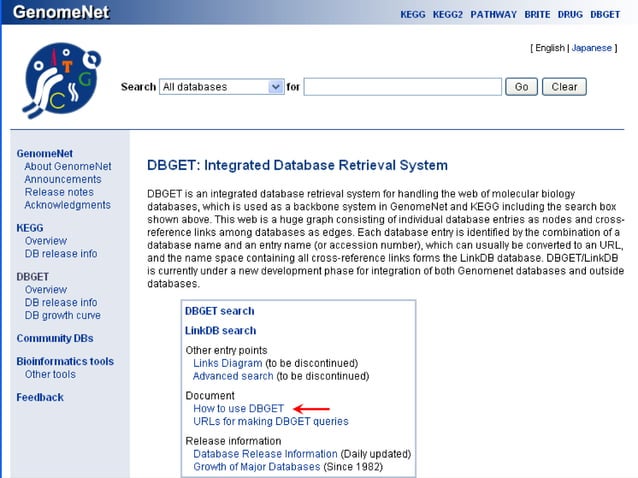The height and width of the screenshot is (478, 638).
Task: Open URLs for making DBGET queries
Action: 271,421
